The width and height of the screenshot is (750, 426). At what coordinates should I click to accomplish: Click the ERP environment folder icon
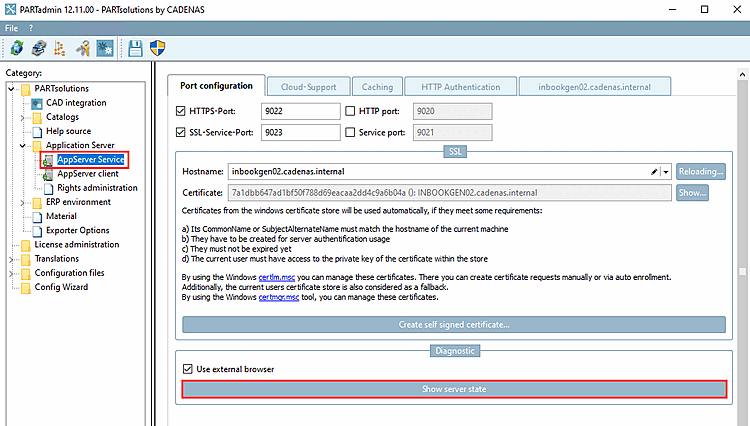[37, 203]
